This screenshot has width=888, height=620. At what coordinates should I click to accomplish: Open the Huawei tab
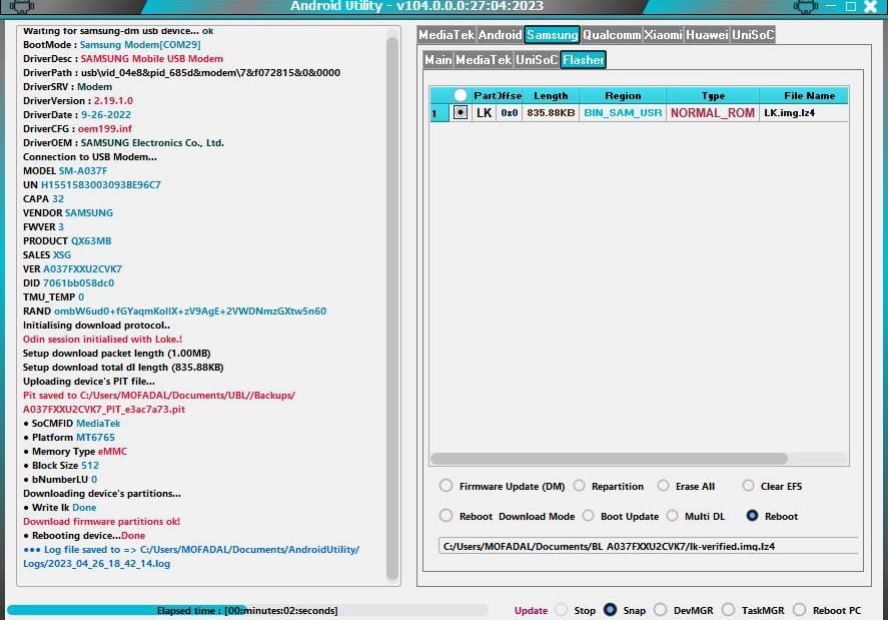(x=707, y=35)
